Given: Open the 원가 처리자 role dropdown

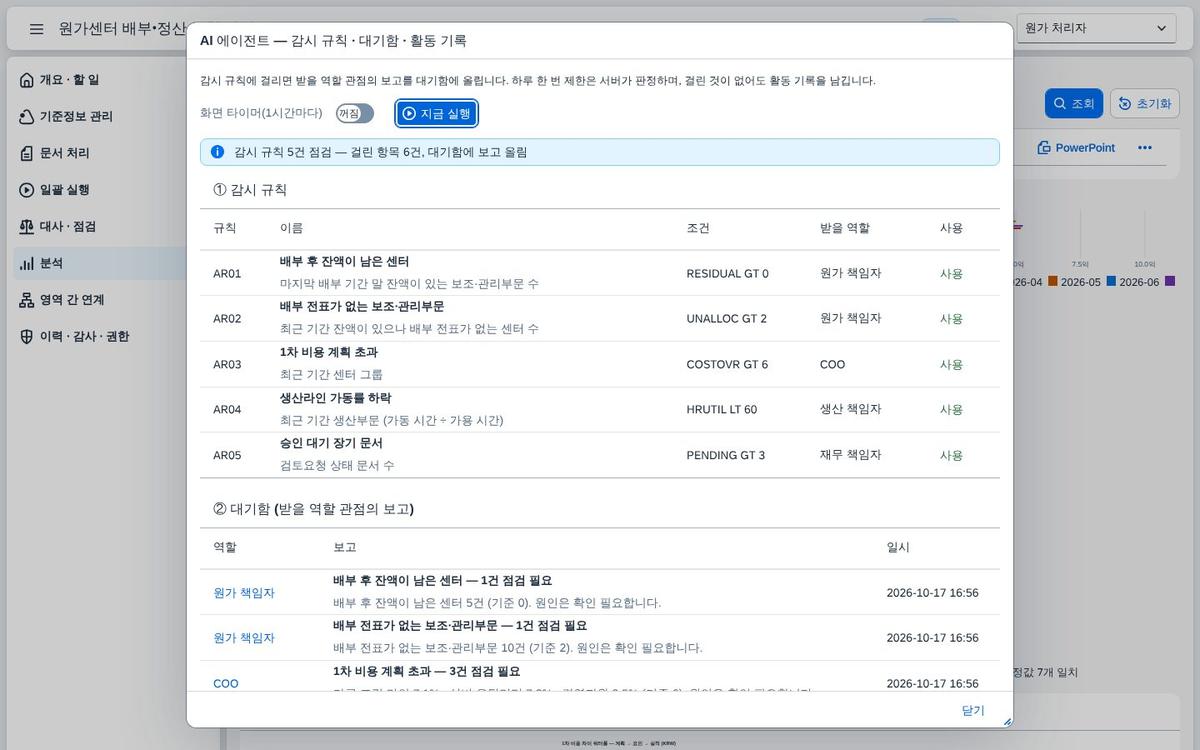Looking at the screenshot, I should pos(1096,28).
